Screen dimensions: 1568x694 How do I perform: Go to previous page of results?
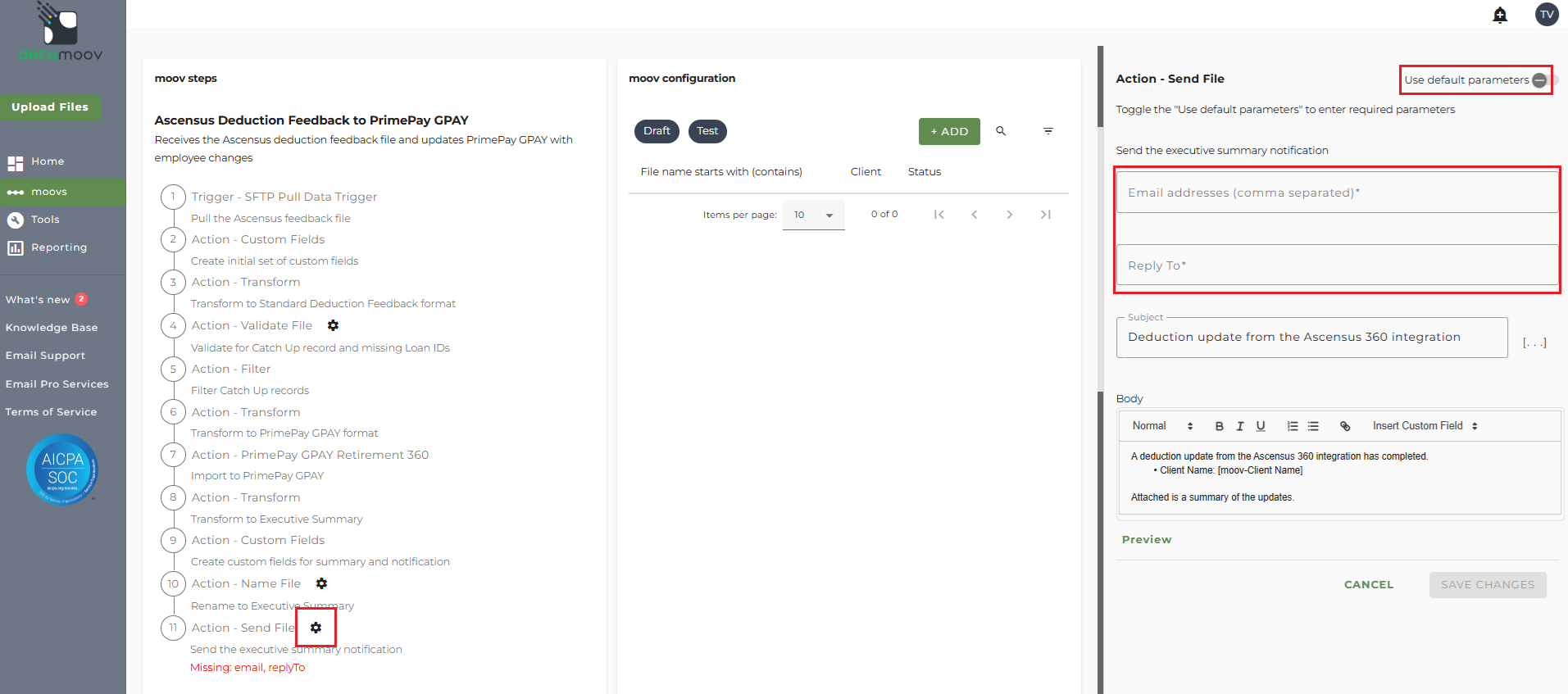[x=975, y=215]
